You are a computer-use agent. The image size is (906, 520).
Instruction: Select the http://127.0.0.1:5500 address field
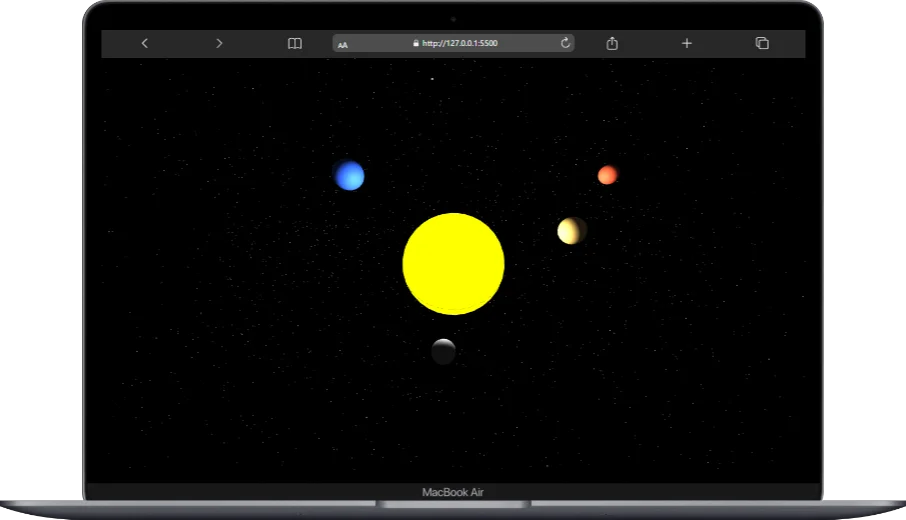click(x=454, y=43)
